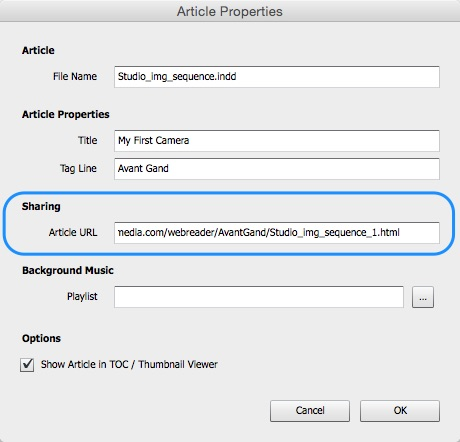Viewport: 460px width, 442px height.
Task: Click the empty Playlist input field
Action: (259, 297)
